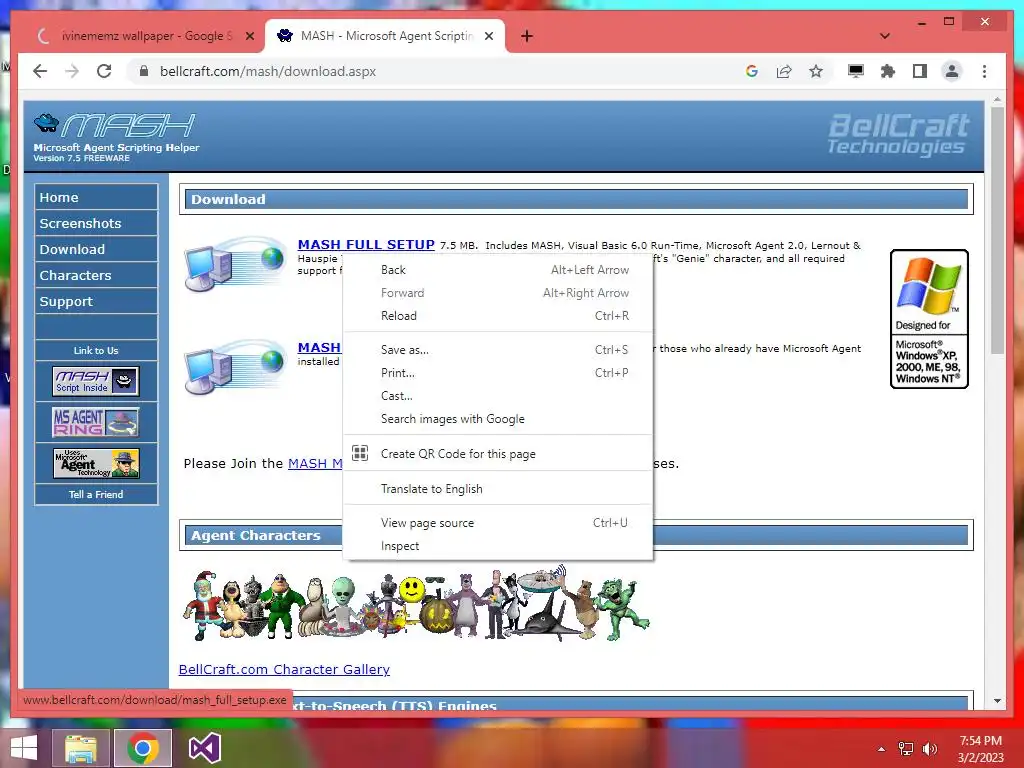Click the MASH logo in the header
Viewport: 1024px width, 768px height.
pos(116,137)
